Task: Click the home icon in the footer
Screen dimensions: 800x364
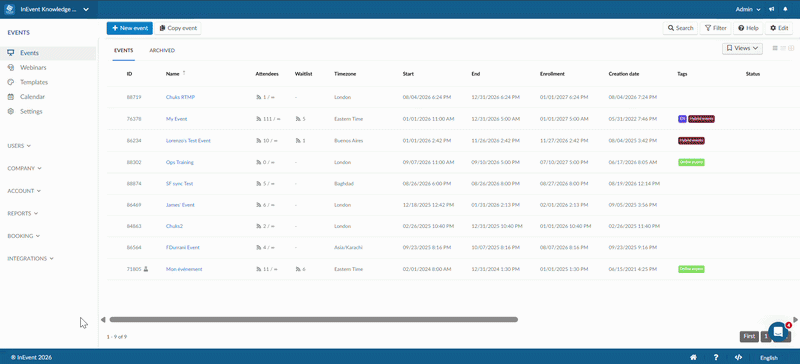Action: coord(693,357)
